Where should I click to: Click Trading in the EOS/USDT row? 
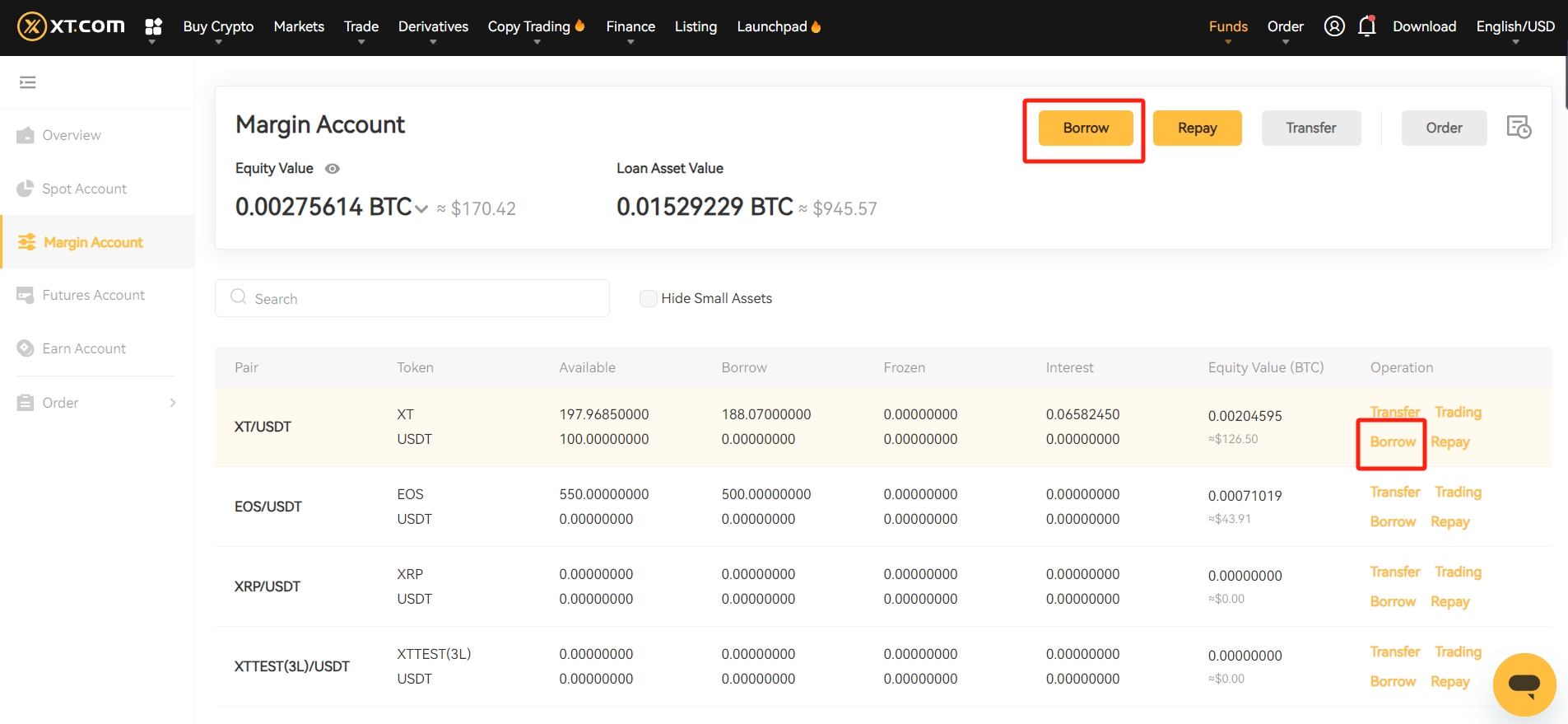click(1458, 492)
